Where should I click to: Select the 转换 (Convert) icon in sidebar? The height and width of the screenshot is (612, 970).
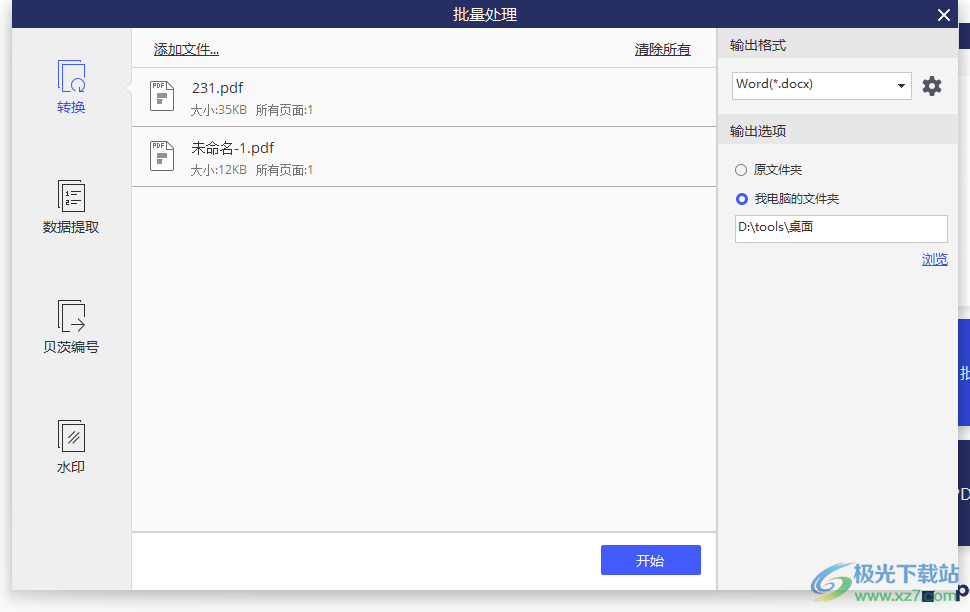pos(71,76)
